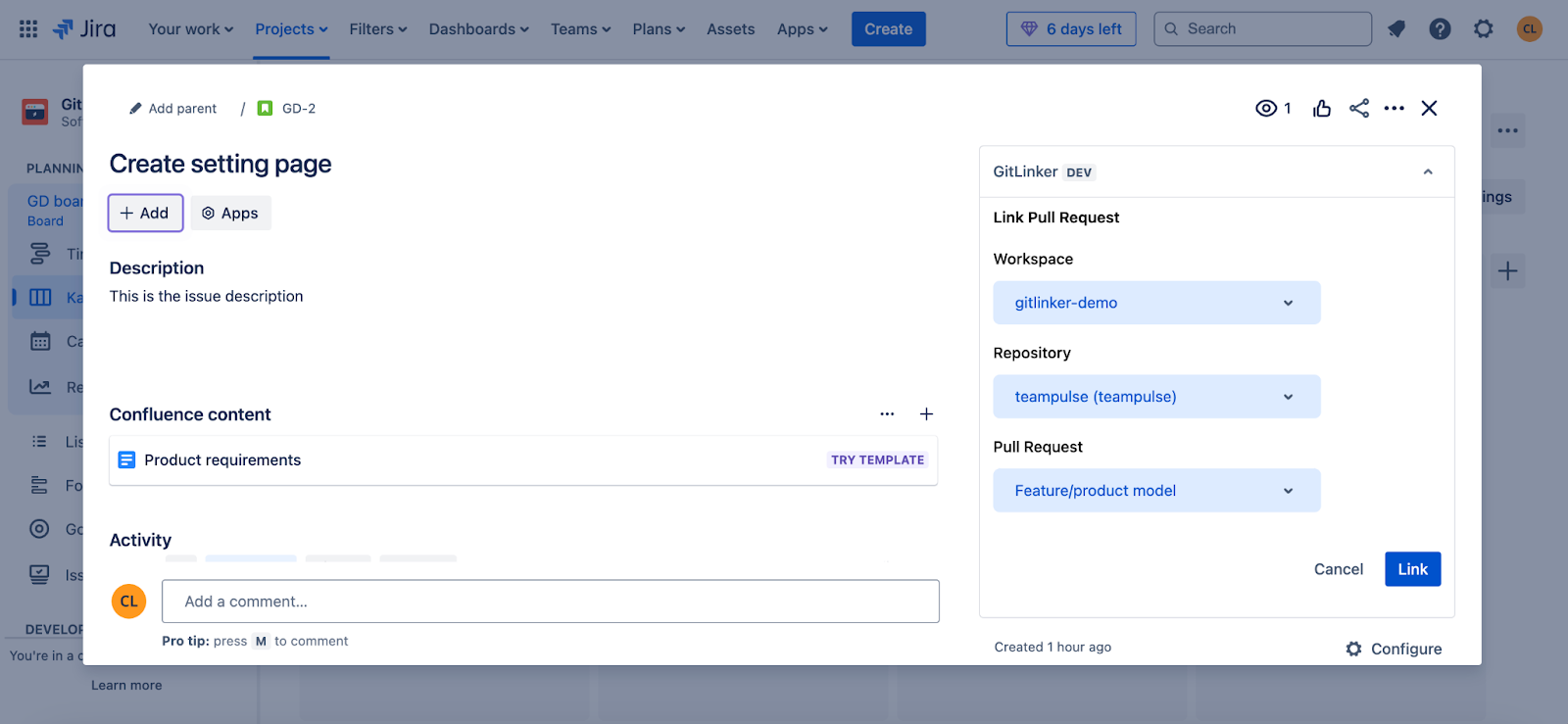
Task: Open the Workspace dropdown gitlinker-demo
Action: (1156, 303)
